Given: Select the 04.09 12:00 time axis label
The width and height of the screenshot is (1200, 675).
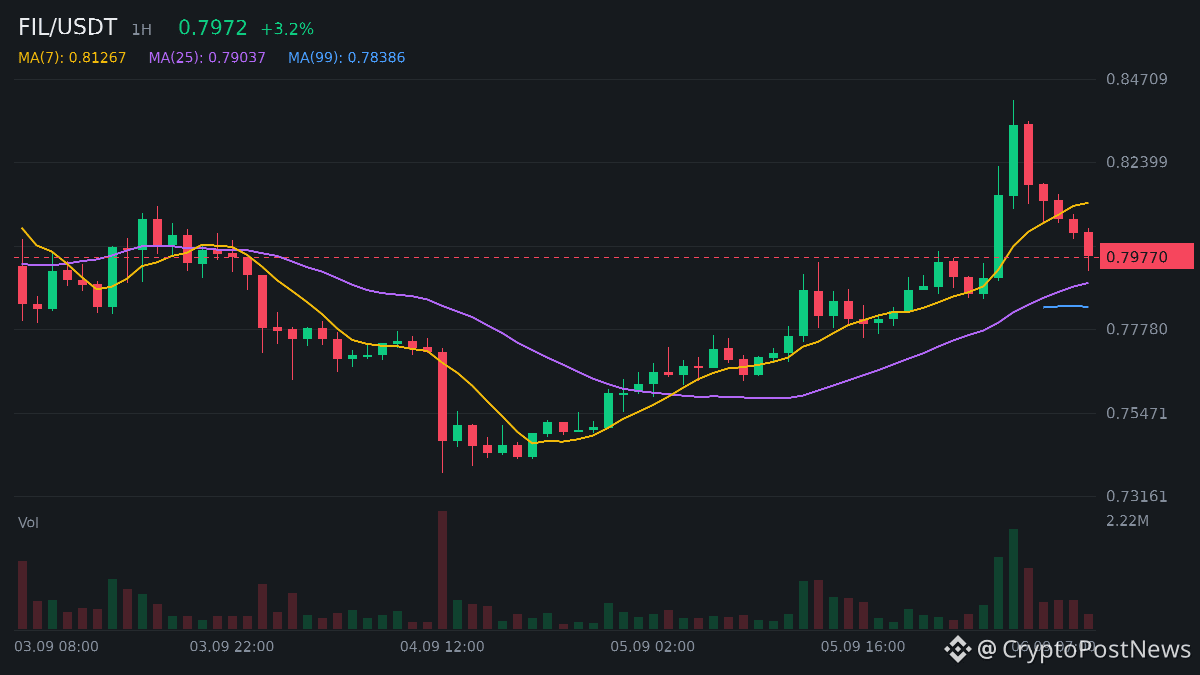Looking at the screenshot, I should click(442, 646).
